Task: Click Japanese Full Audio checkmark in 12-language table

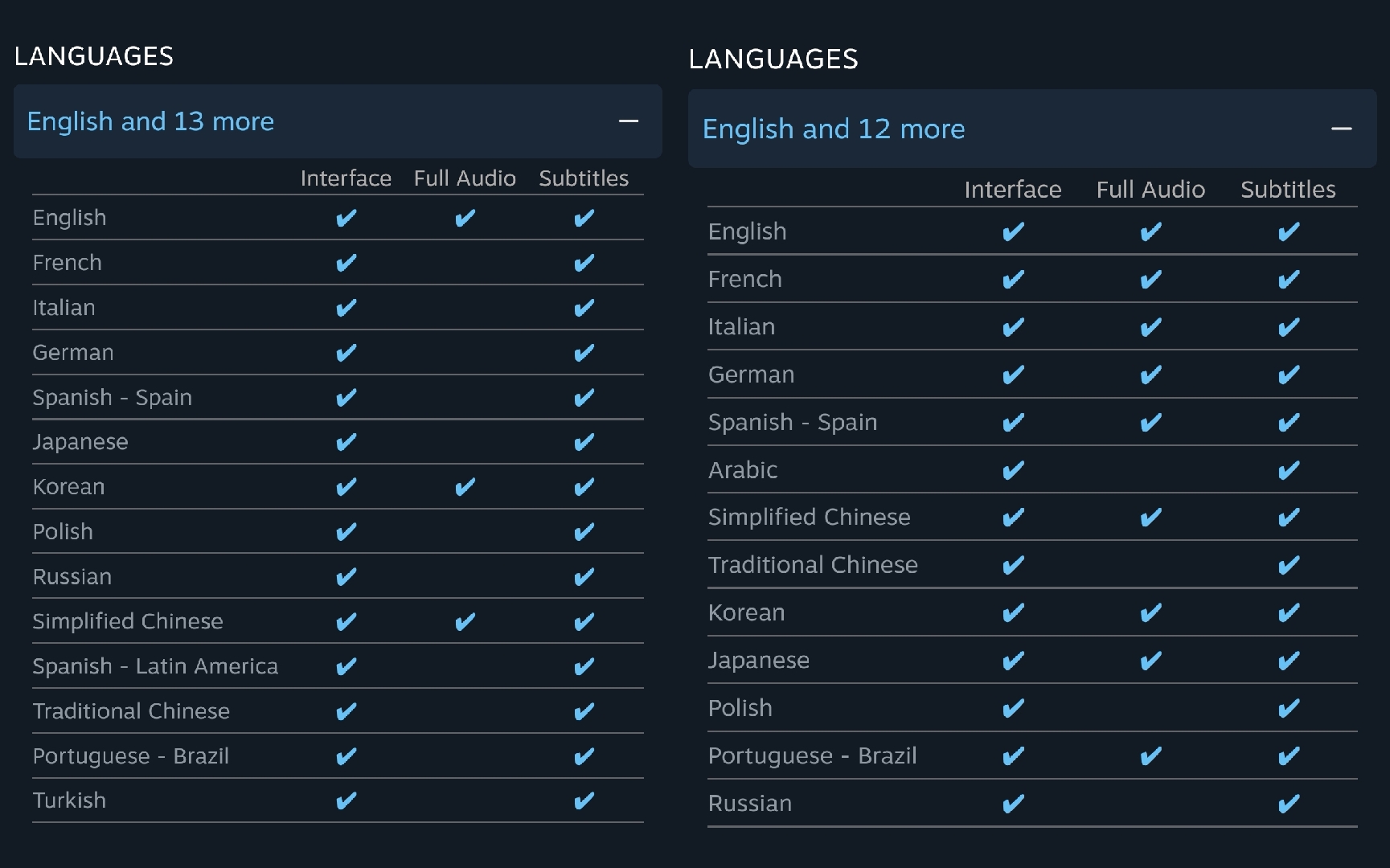Action: click(x=1150, y=661)
